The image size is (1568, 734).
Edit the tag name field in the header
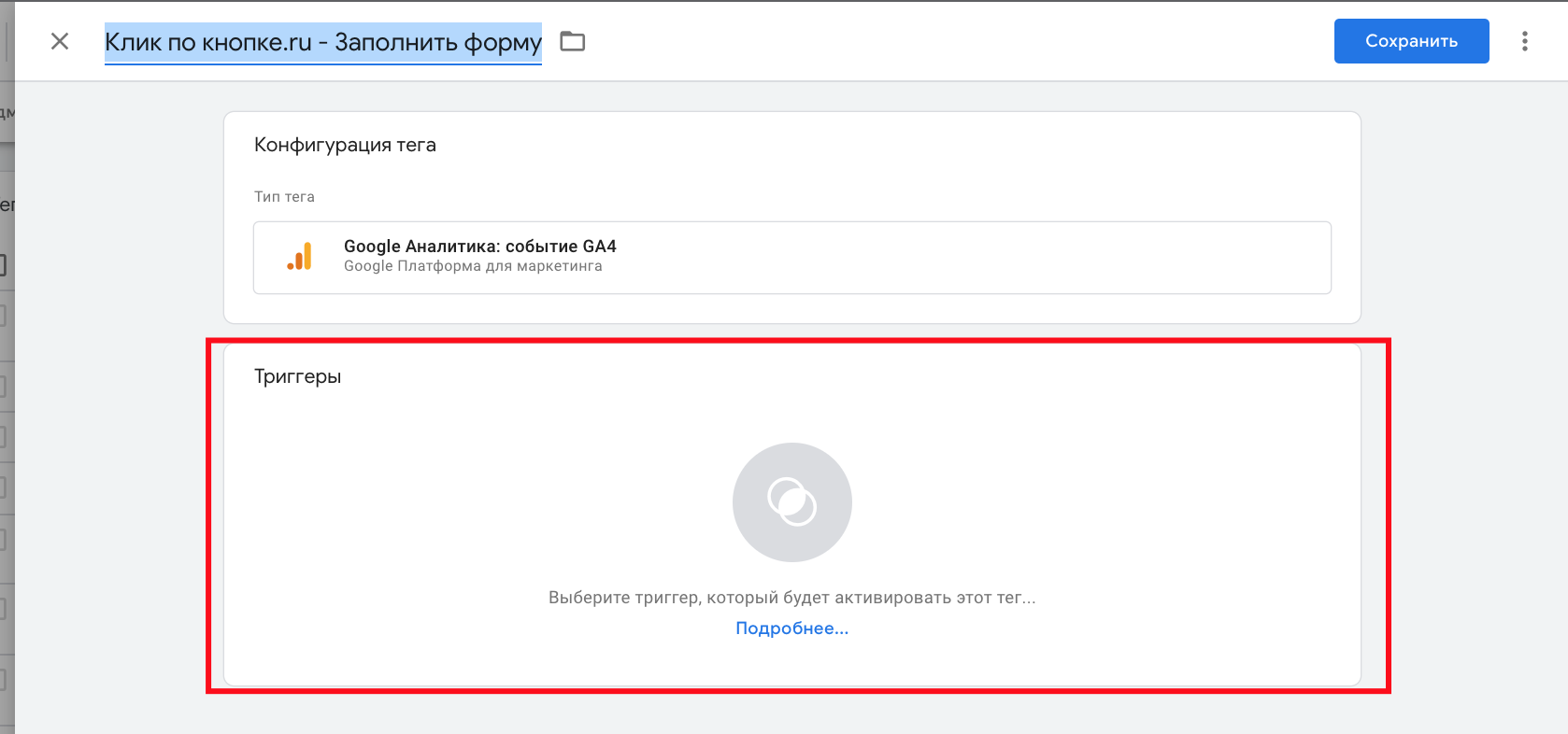pyautogui.click(x=322, y=42)
